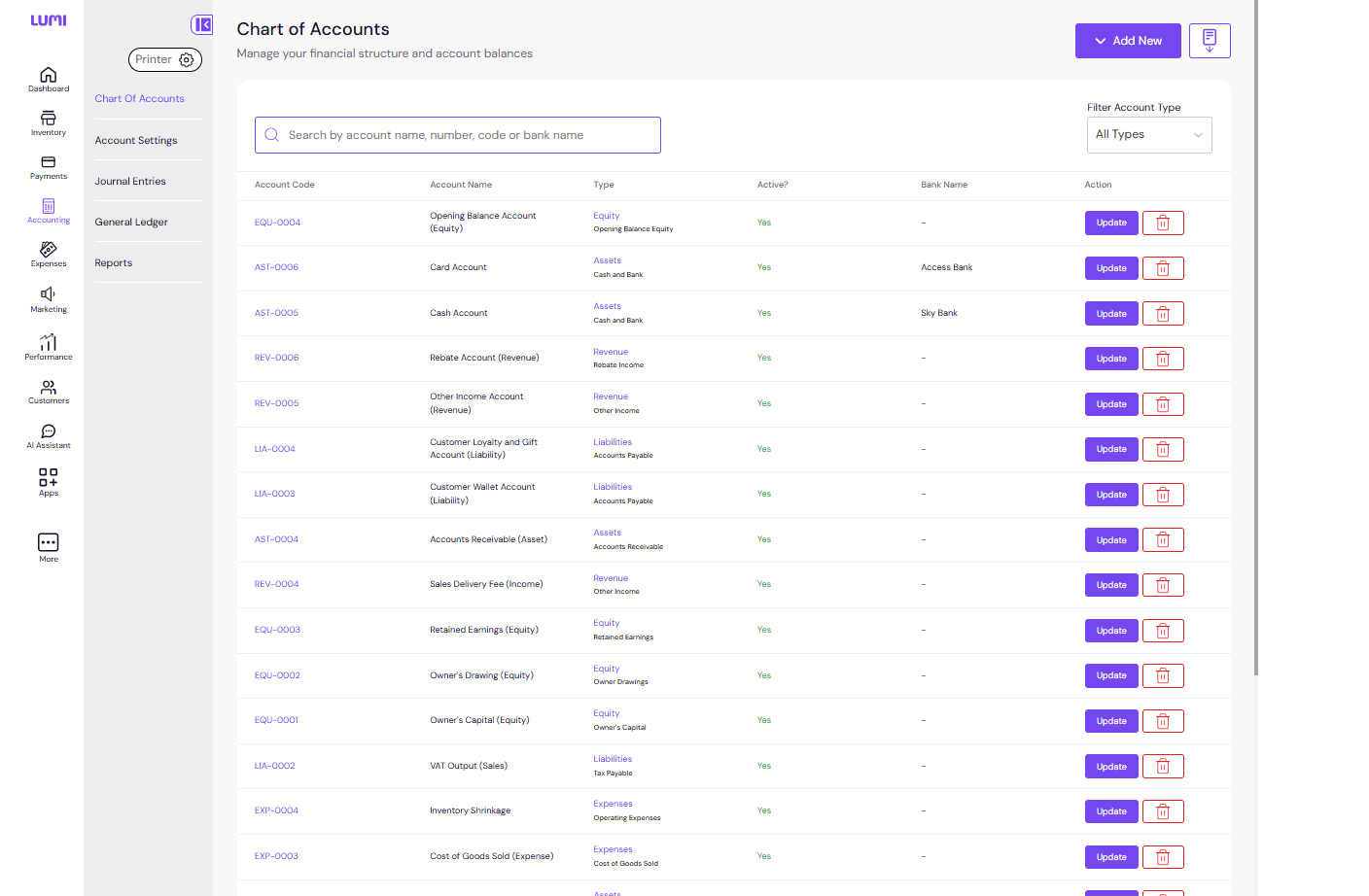Delete the VAT Output row
Screen dimensions: 1369x896
1163,766
